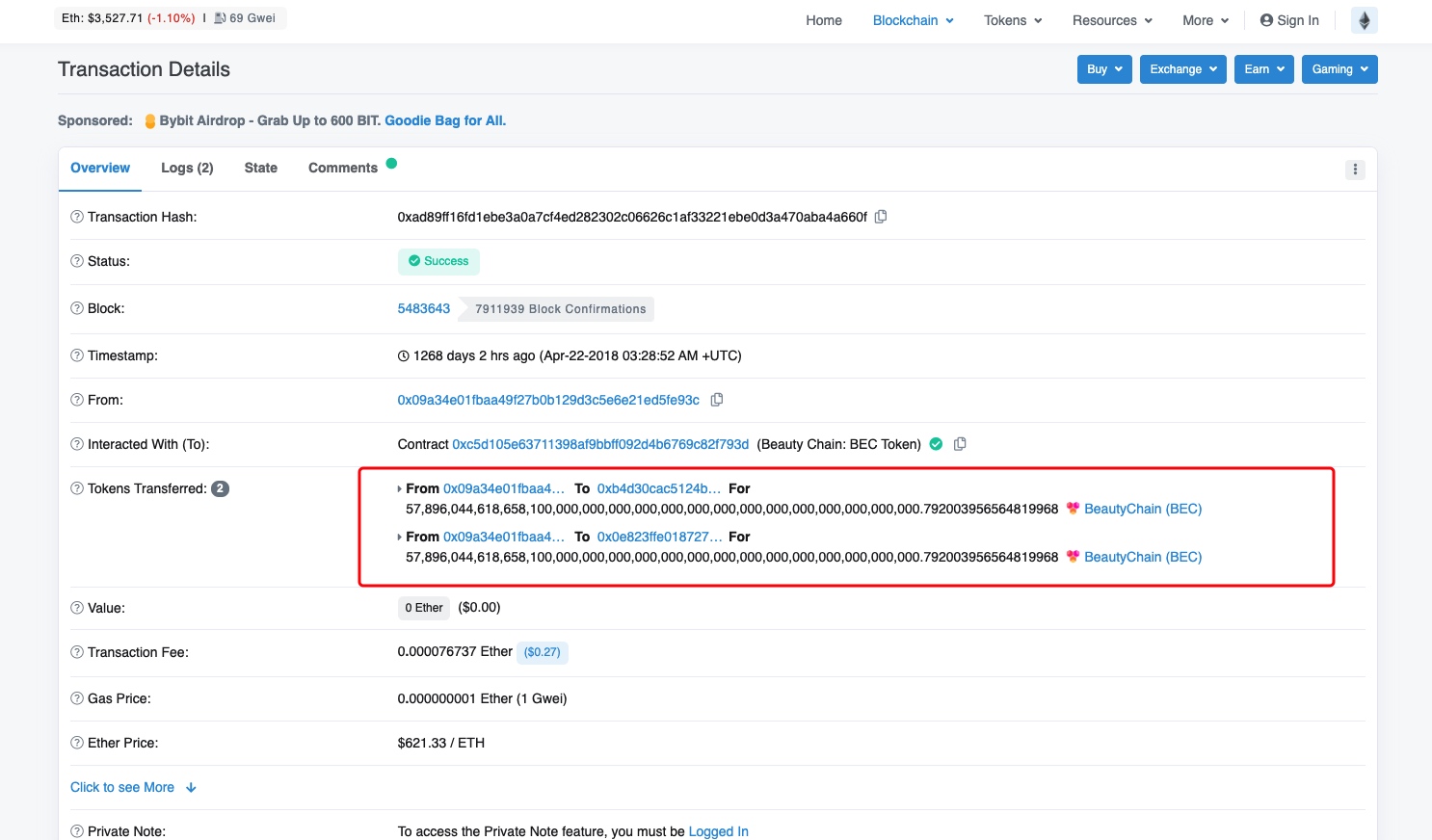Open sender 0x09a34e01fbaa4... in second transfer row
Viewport: 1432px width, 840px height.
(x=504, y=537)
